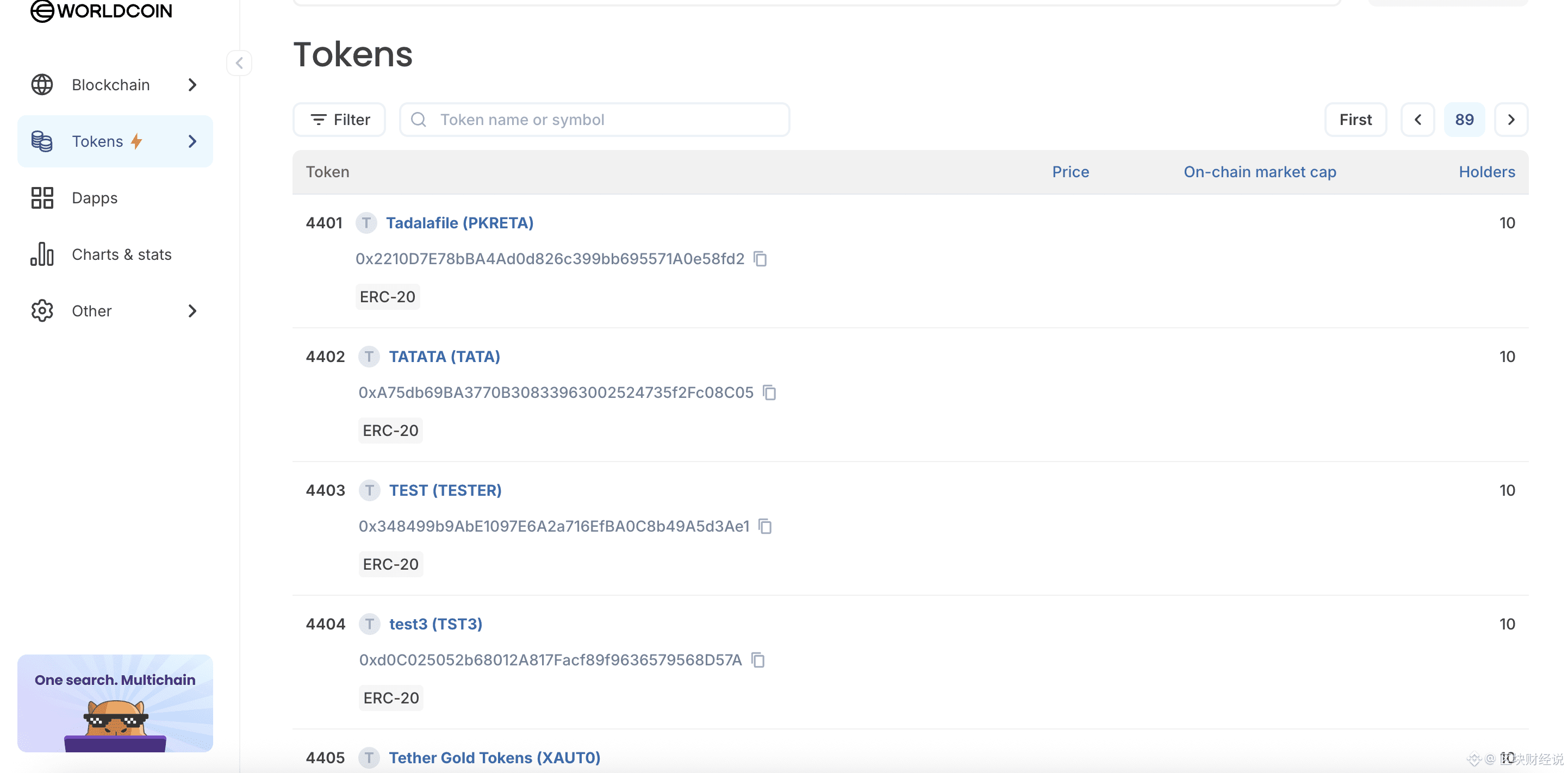Sort by Holders column
Screen dimensions: 1568x773
coord(1486,172)
